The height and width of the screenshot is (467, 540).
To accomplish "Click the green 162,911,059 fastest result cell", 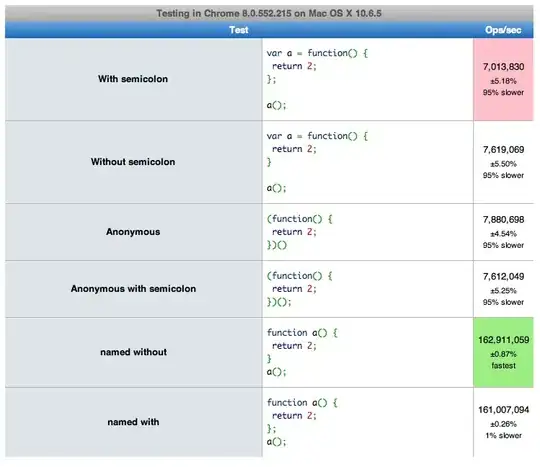I will 503,352.
